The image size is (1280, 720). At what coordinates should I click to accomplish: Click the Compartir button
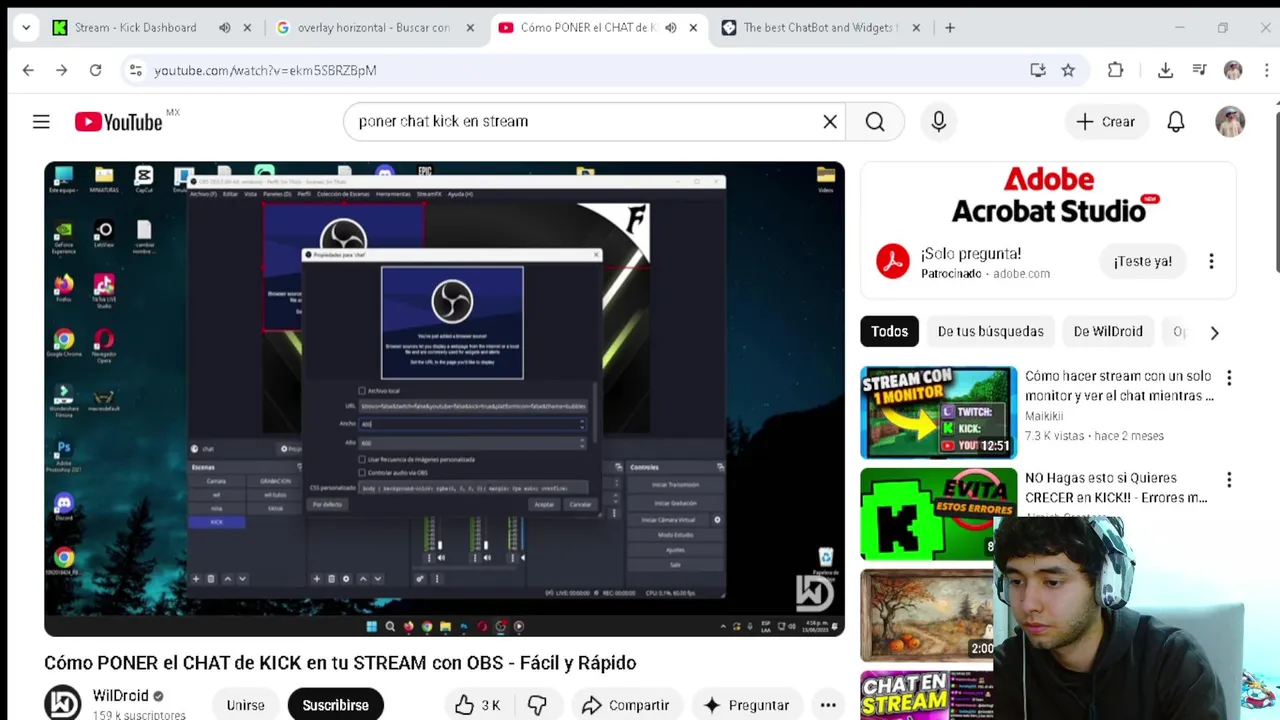[625, 705]
